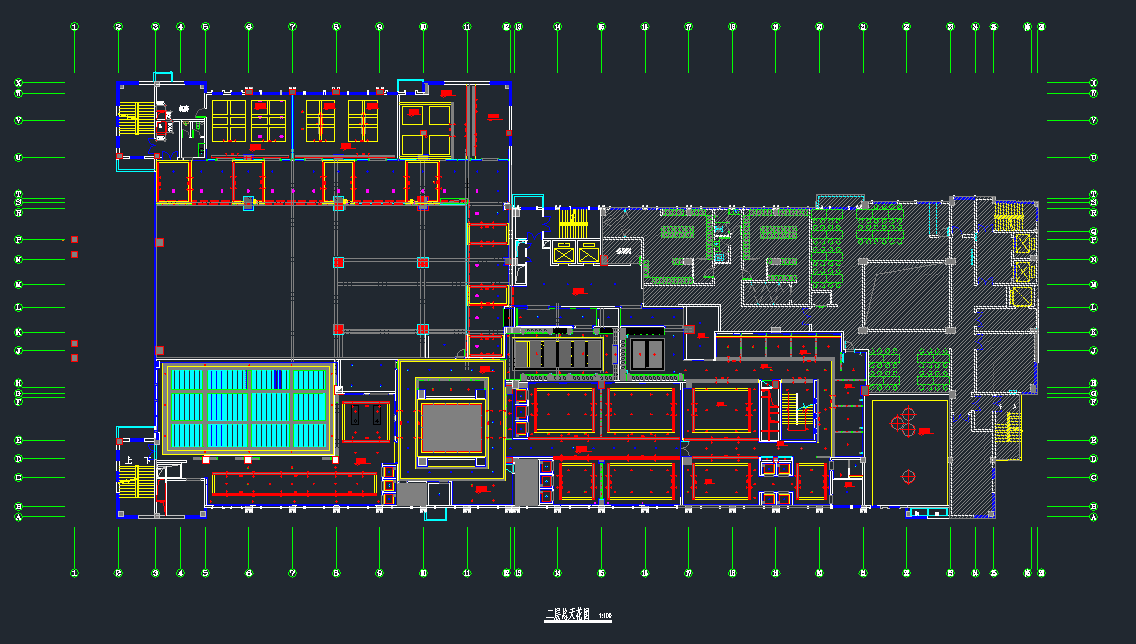This screenshot has height=644, width=1136.
Task: Click the 1:100 scale label beside title
Action: (x=605, y=616)
